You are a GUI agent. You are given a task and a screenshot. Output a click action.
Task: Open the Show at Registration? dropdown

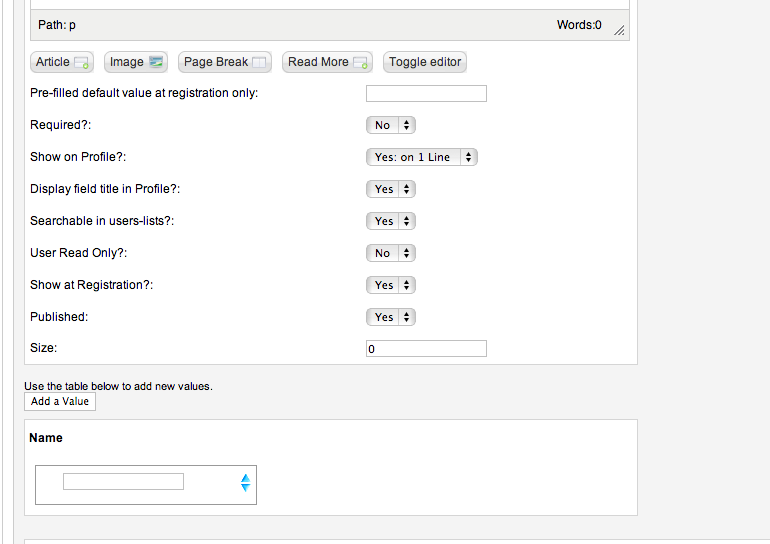(391, 285)
